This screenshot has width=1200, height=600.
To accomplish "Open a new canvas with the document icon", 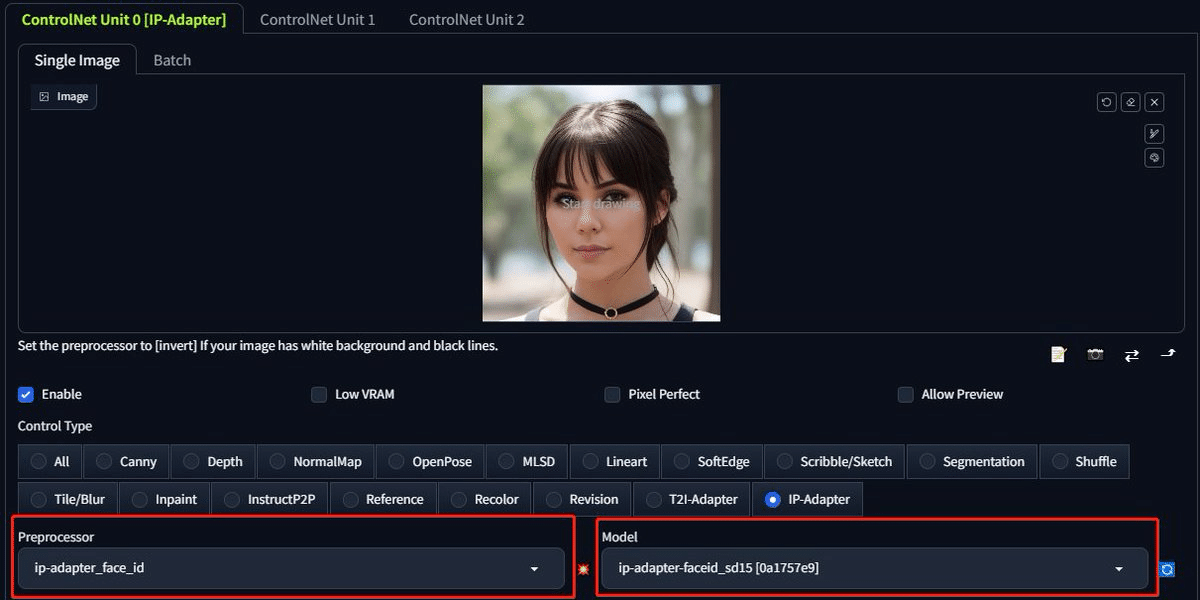I will 1058,353.
